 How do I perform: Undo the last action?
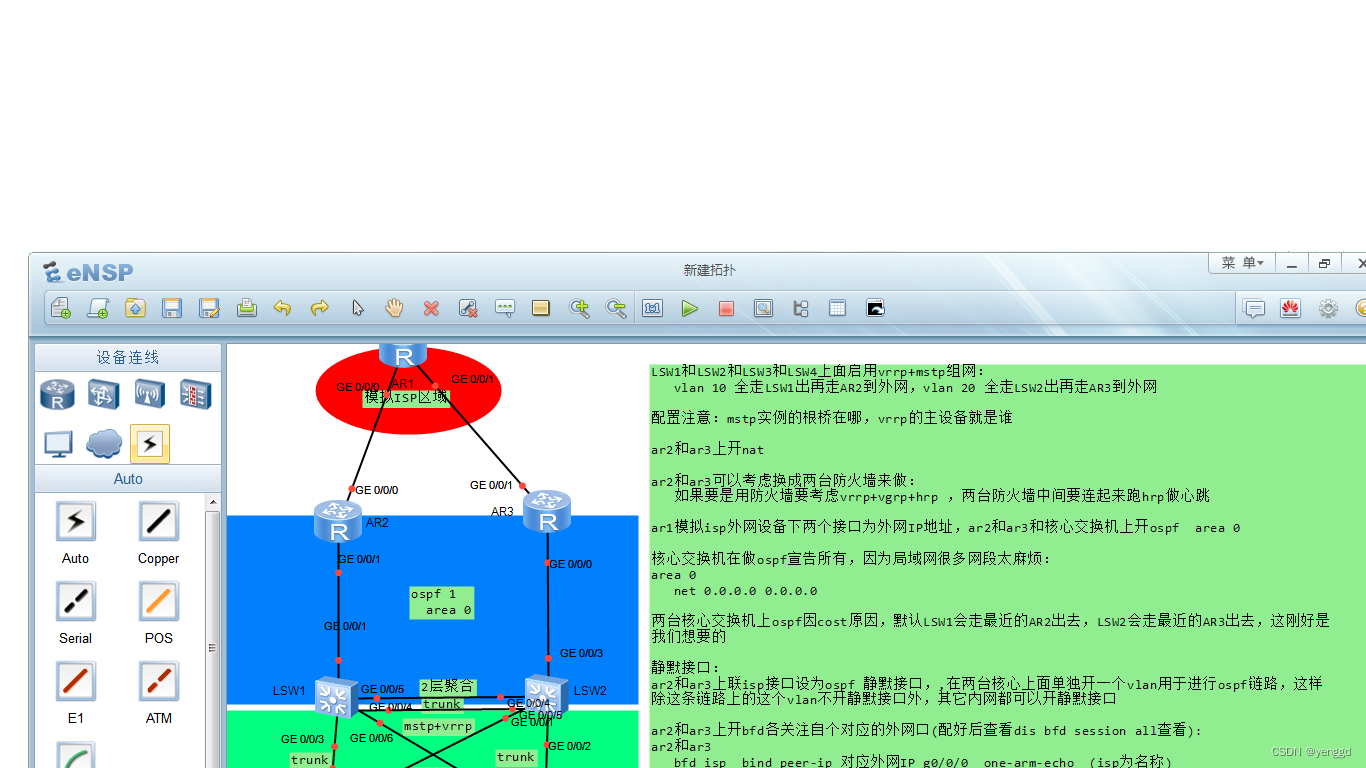click(283, 308)
